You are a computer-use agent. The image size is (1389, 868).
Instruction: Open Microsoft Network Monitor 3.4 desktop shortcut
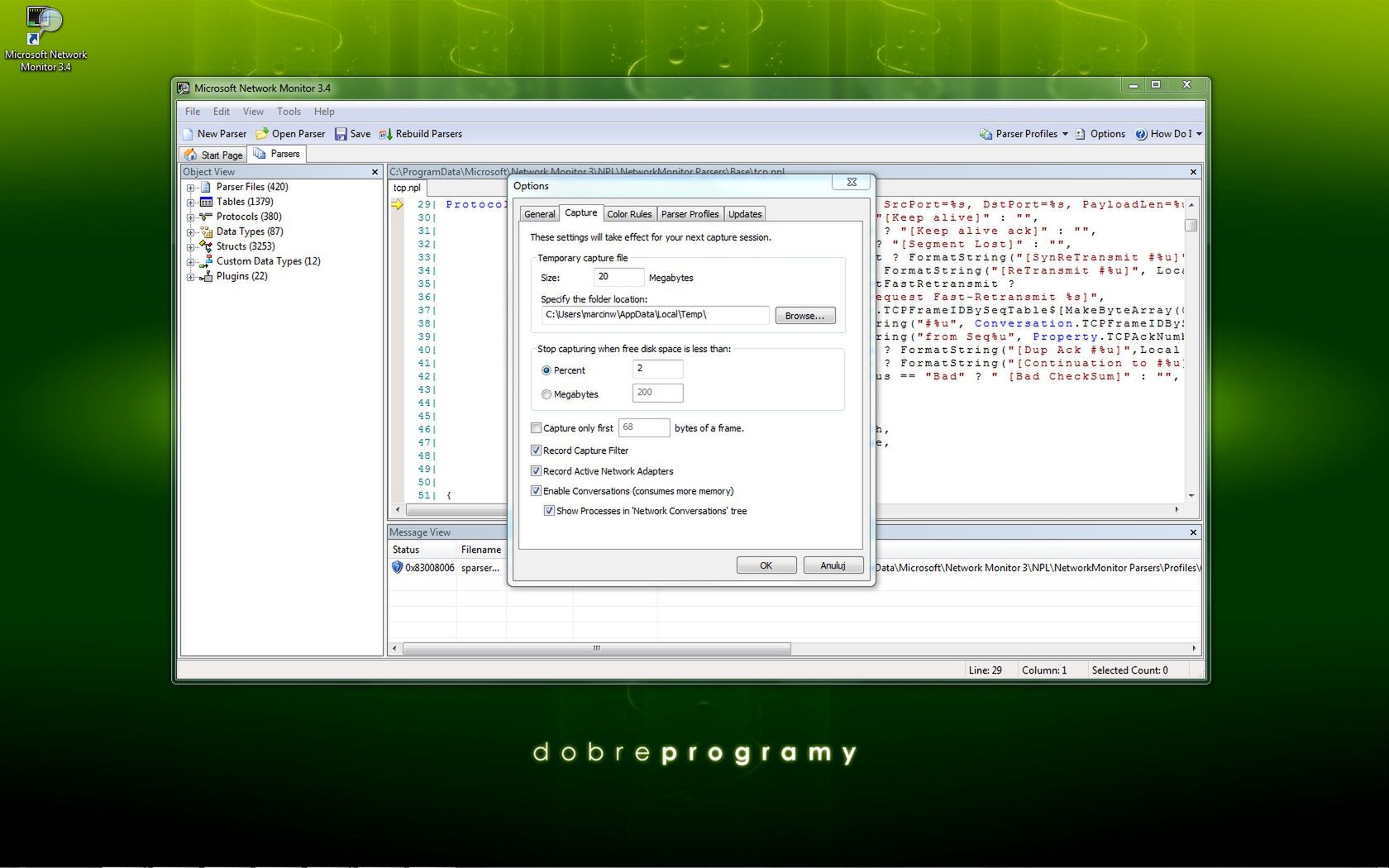[45, 38]
